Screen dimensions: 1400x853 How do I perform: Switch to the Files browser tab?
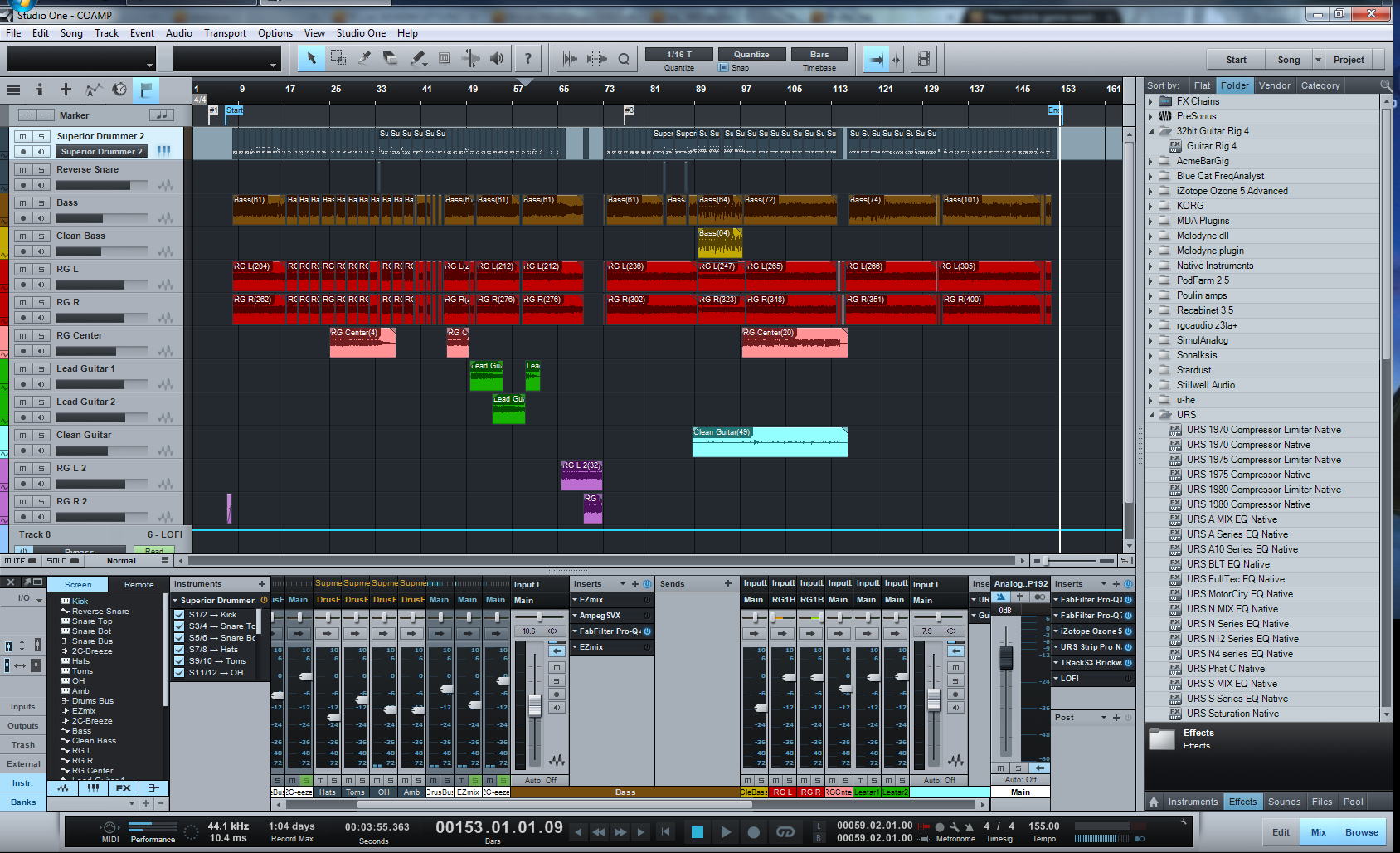pos(1322,802)
